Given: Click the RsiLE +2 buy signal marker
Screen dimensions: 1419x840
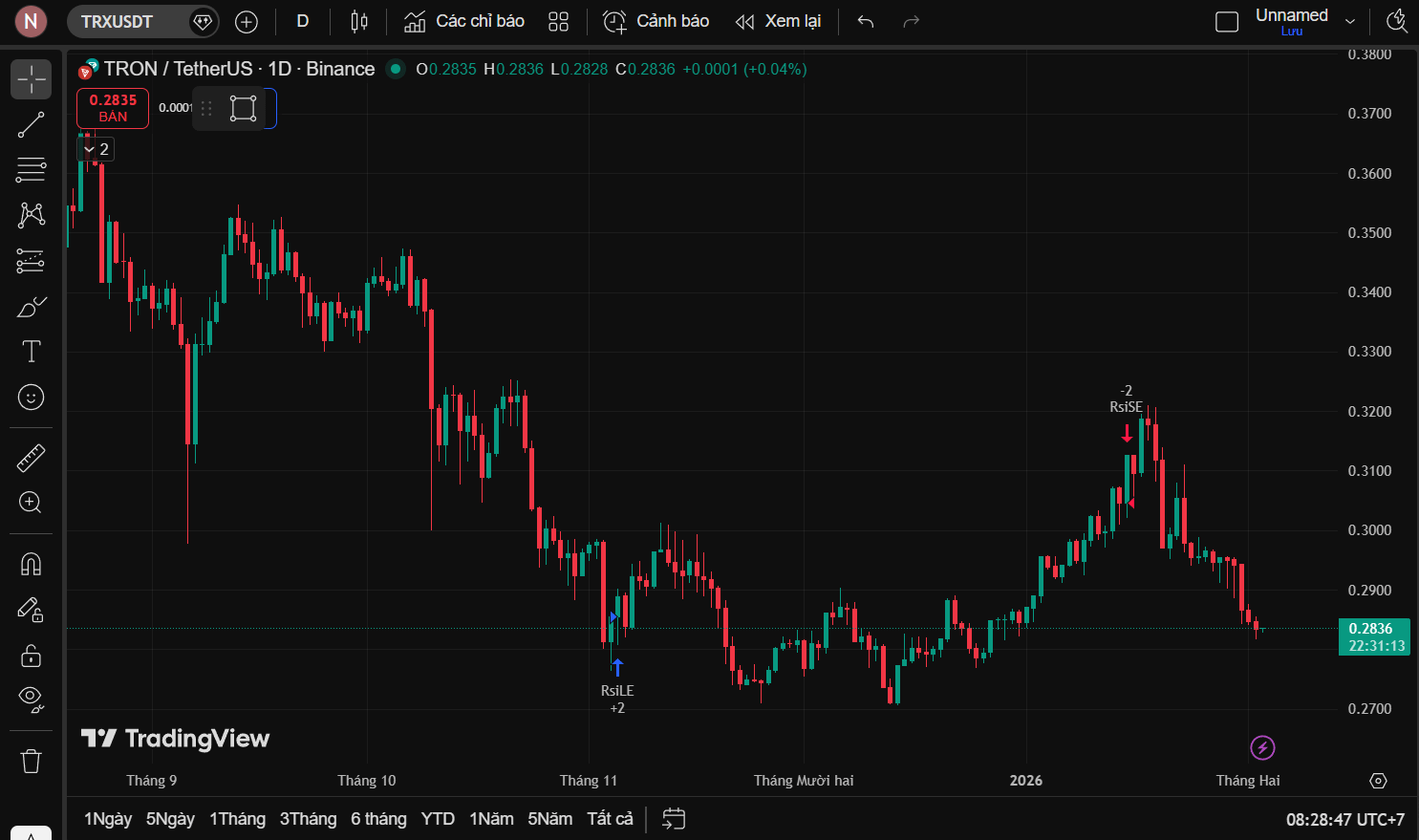Looking at the screenshot, I should (617, 686).
